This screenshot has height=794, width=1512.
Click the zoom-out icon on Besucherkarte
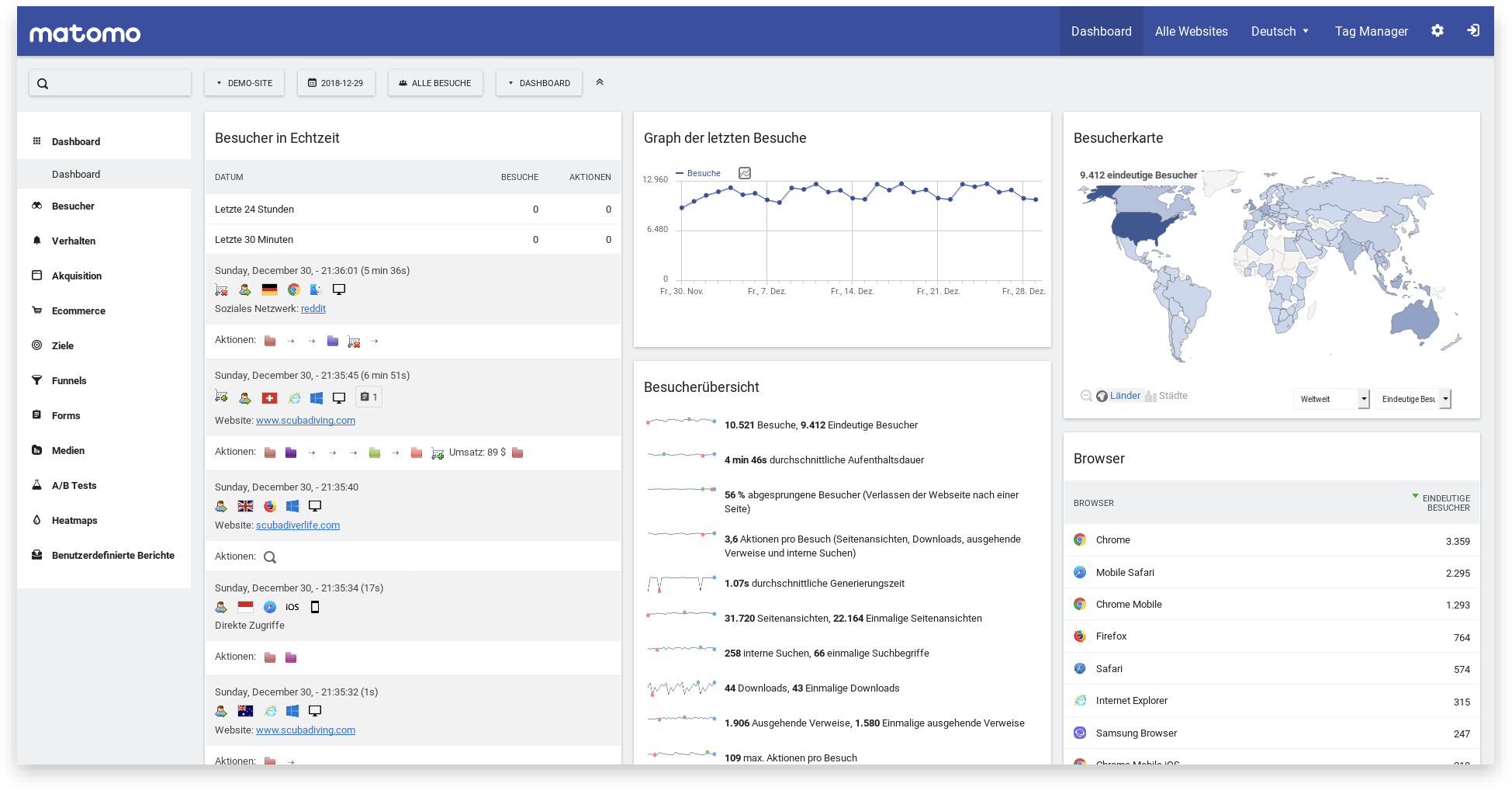pos(1086,396)
